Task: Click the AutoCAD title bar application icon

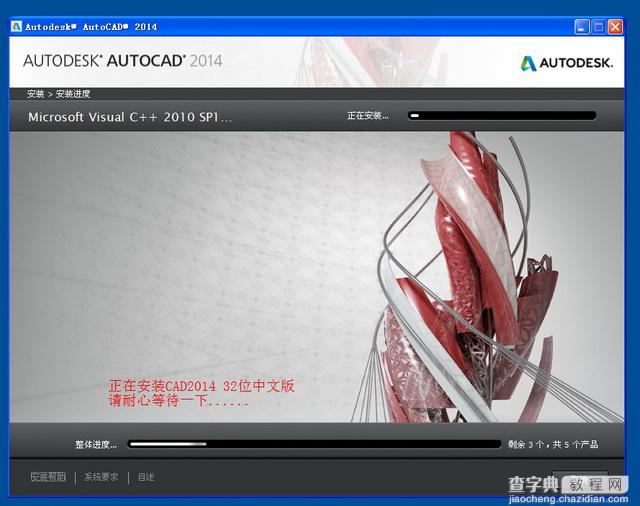Action: click(16, 27)
